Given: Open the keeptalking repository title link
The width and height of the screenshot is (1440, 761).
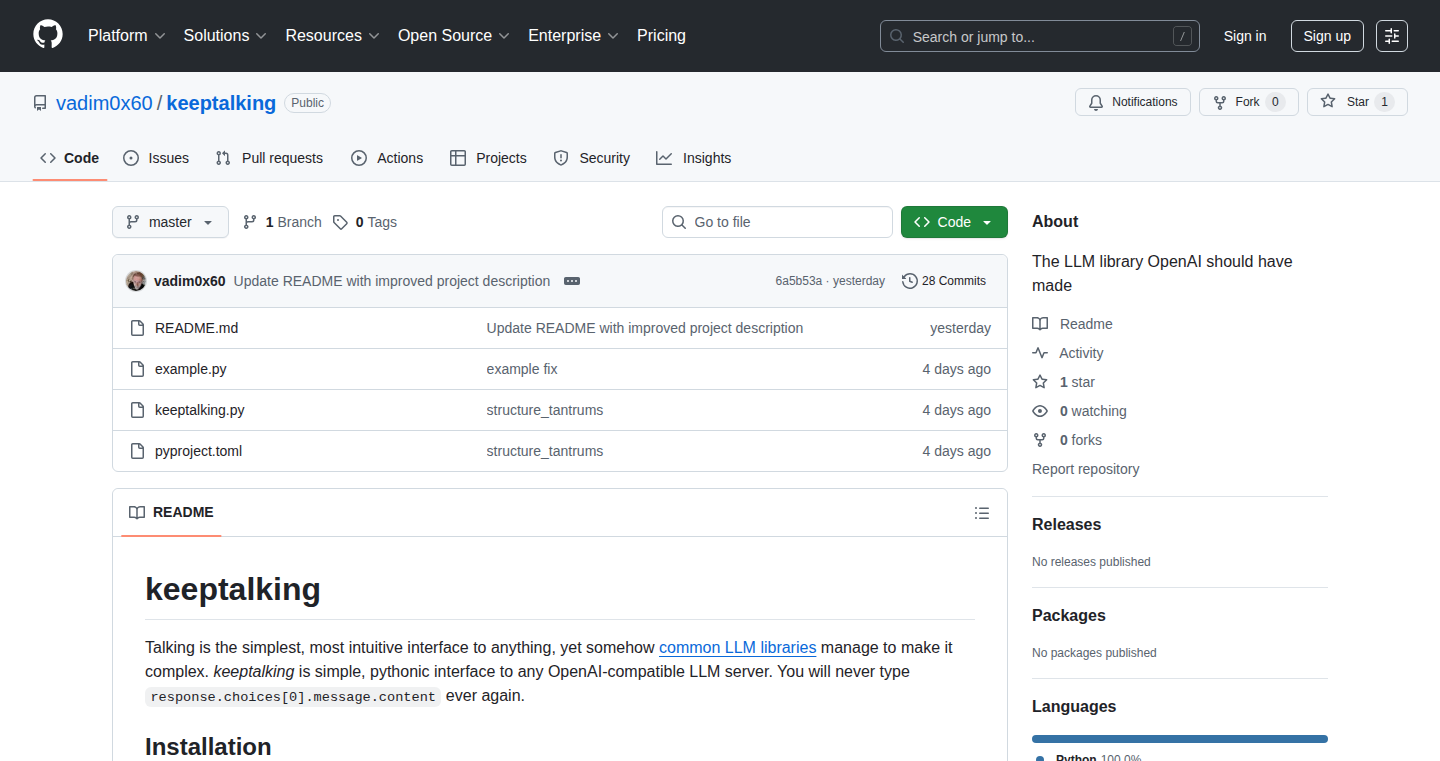Looking at the screenshot, I should [221, 103].
